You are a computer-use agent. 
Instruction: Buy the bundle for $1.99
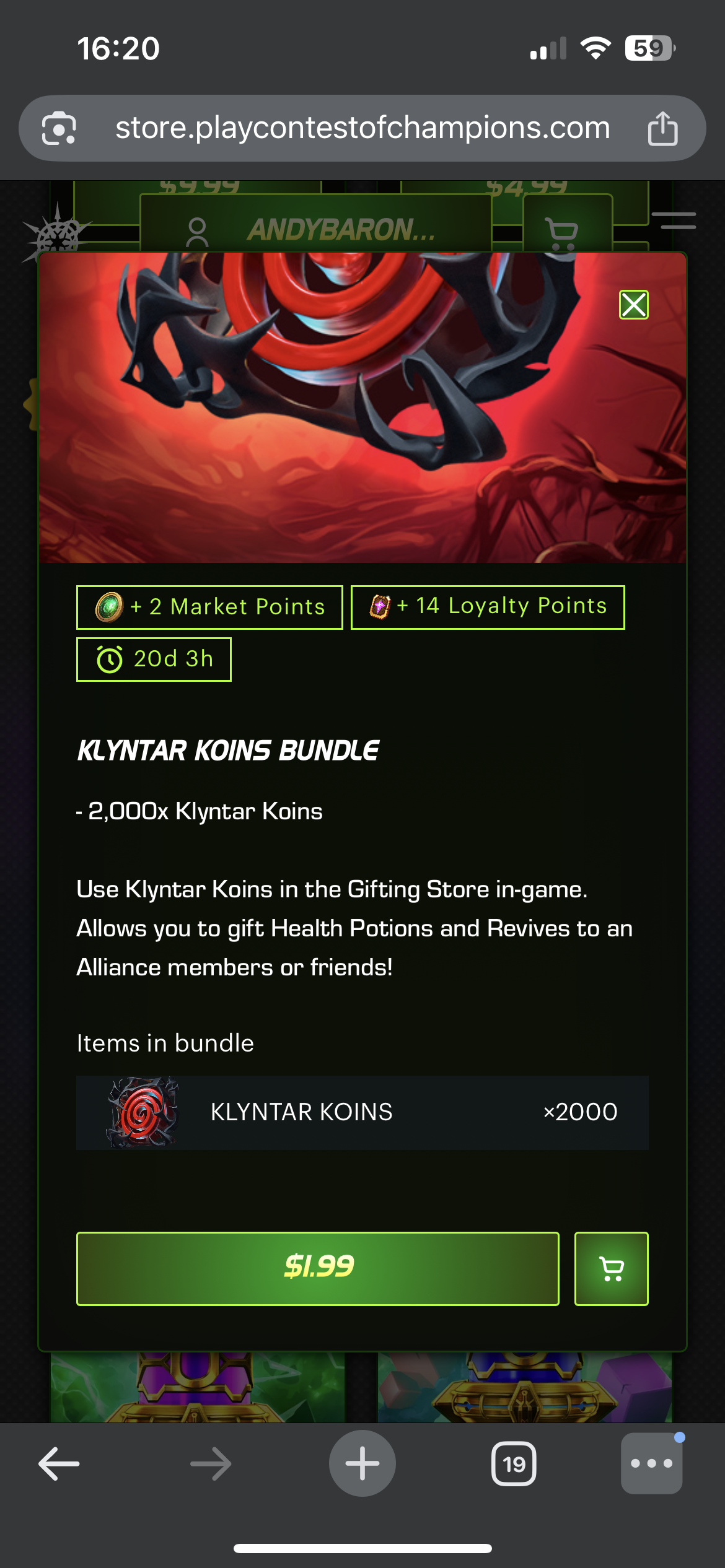tap(317, 1268)
